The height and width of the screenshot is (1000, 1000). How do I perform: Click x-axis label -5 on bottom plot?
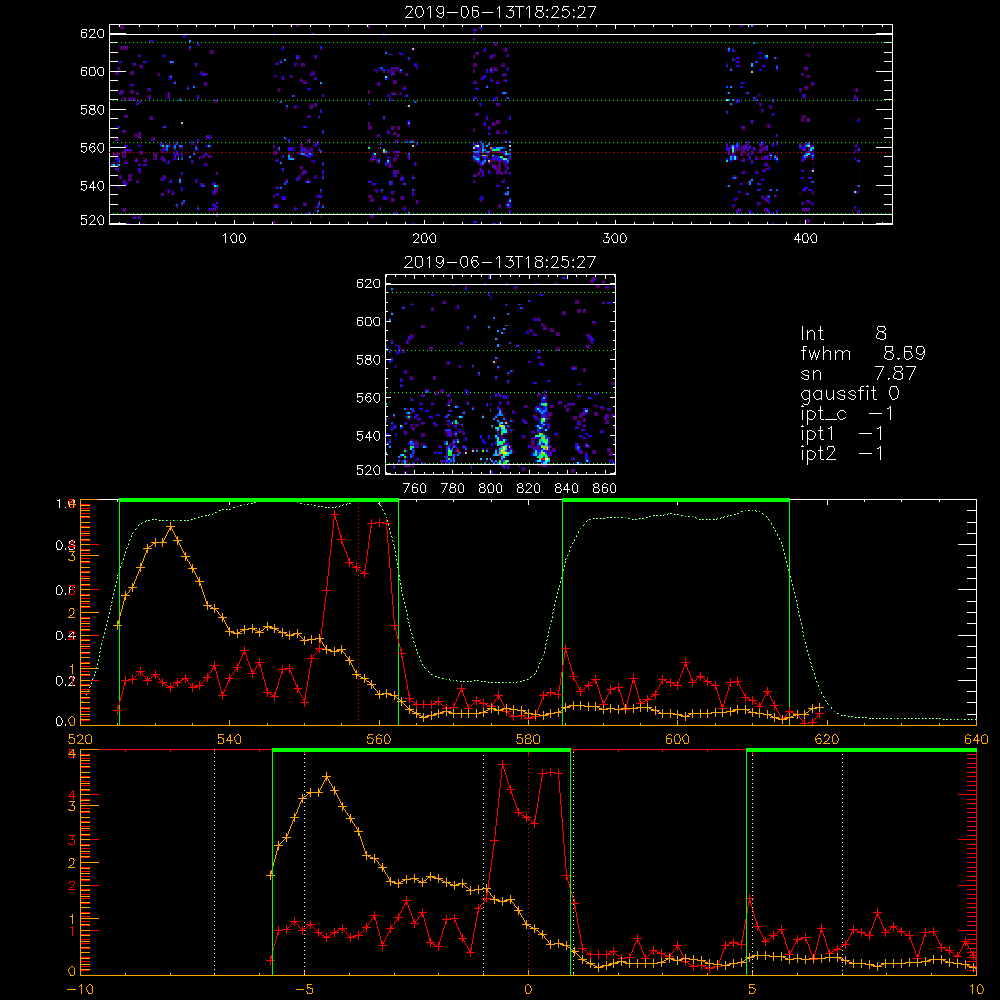(305, 990)
